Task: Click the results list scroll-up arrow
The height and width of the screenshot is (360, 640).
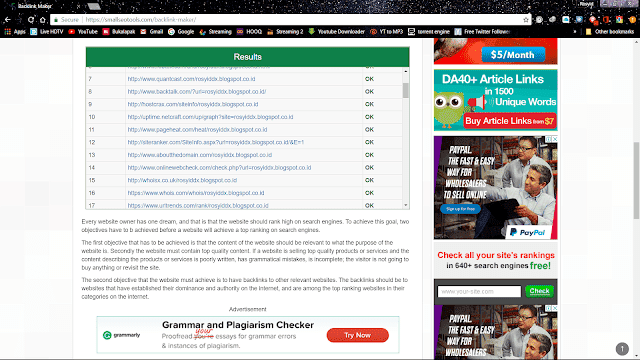Action: [x=406, y=71]
